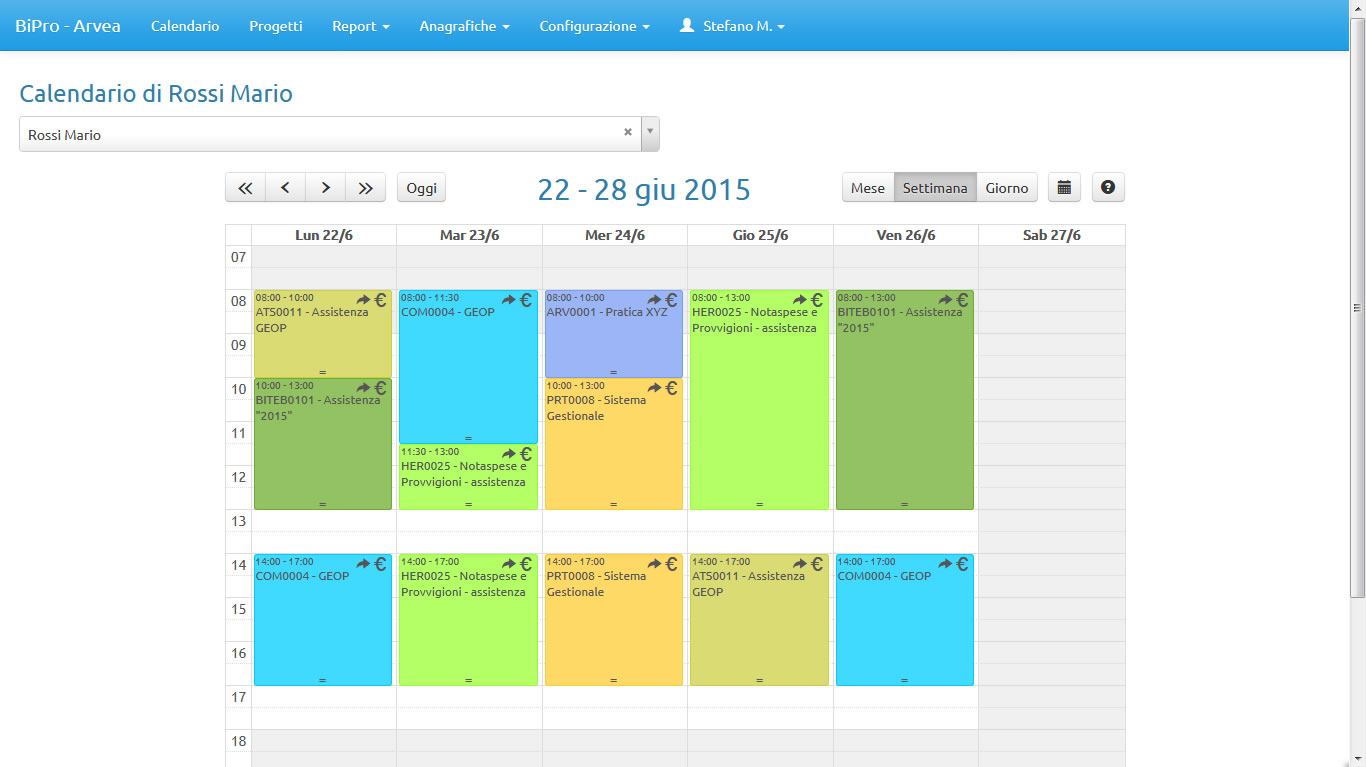The image size is (1366, 767).
Task: Click the Thursday HER0025 Notaspese green event block
Action: [758, 420]
